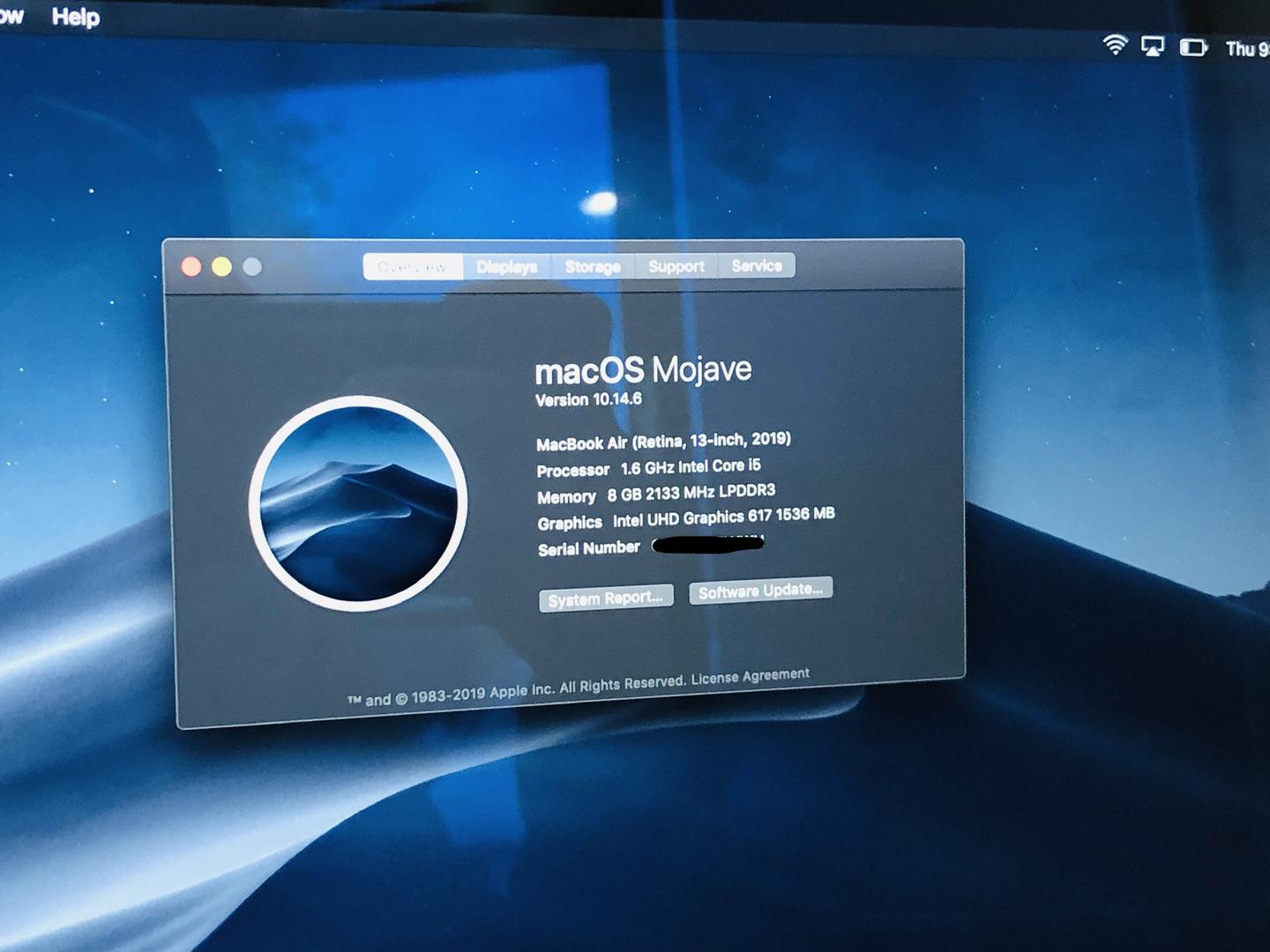1270x952 pixels.
Task: Click the 8 GB 2133 MHz LPDDR3 value
Action: [x=691, y=494]
